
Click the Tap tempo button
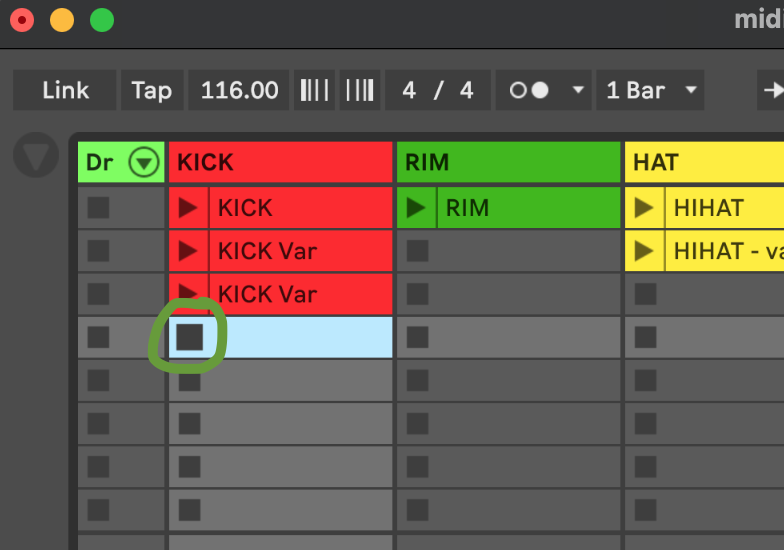(152, 91)
